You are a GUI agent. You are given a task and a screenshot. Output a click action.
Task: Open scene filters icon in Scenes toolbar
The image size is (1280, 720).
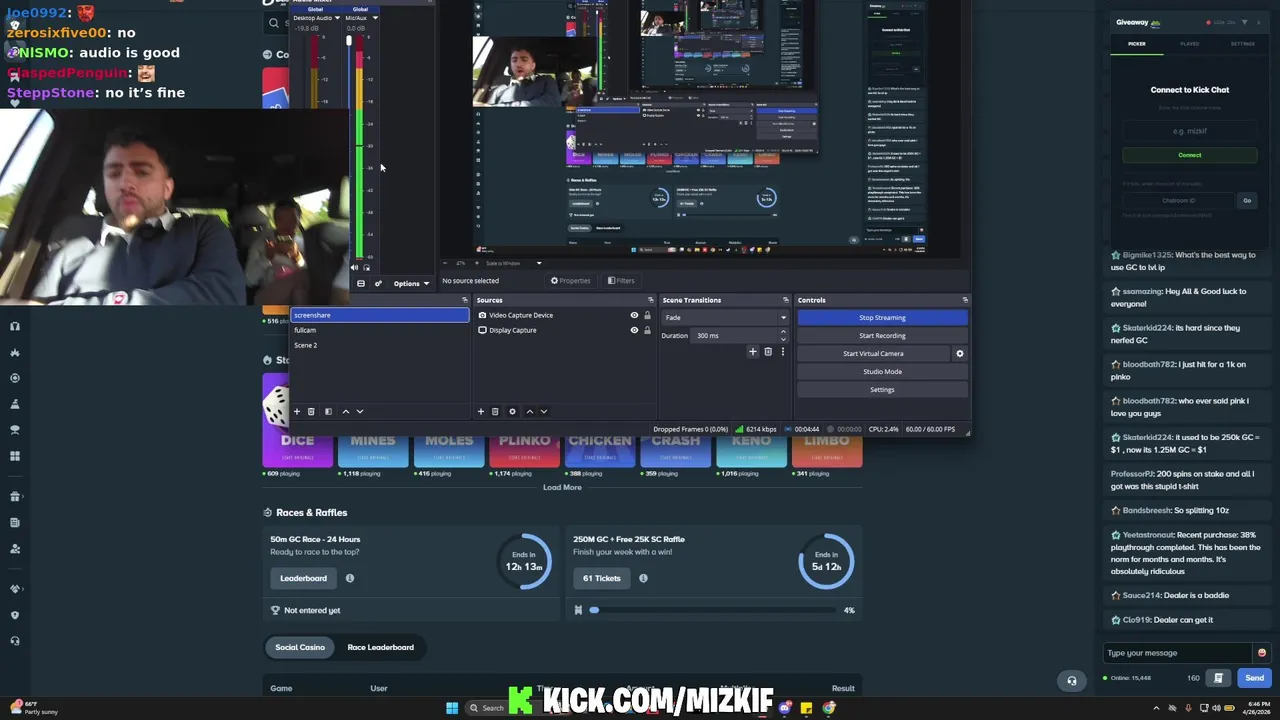328,411
